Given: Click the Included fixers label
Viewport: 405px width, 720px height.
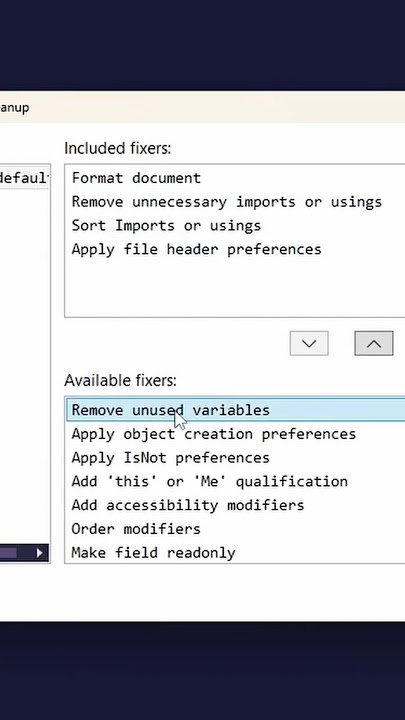Looking at the screenshot, I should click(x=118, y=148).
